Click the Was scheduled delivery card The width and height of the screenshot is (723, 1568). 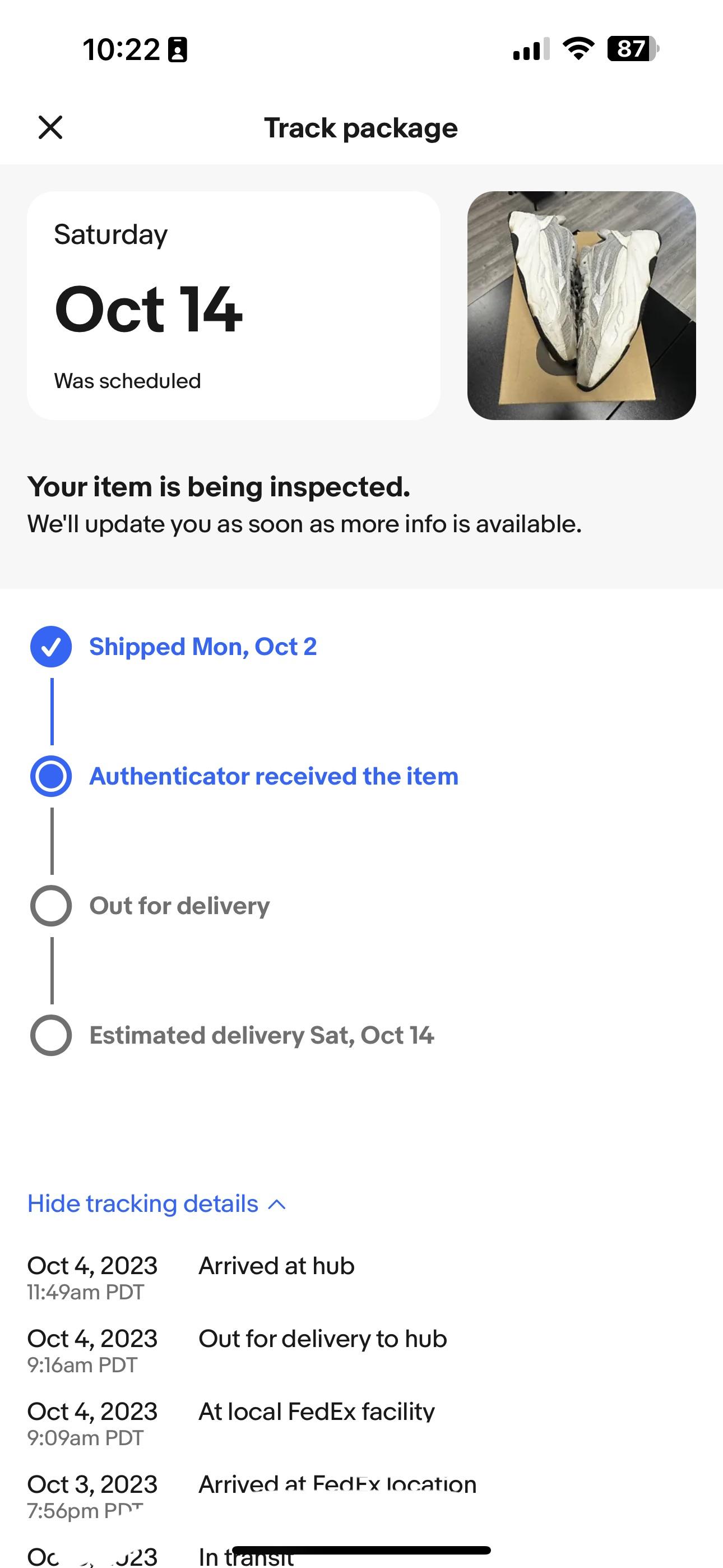234,306
